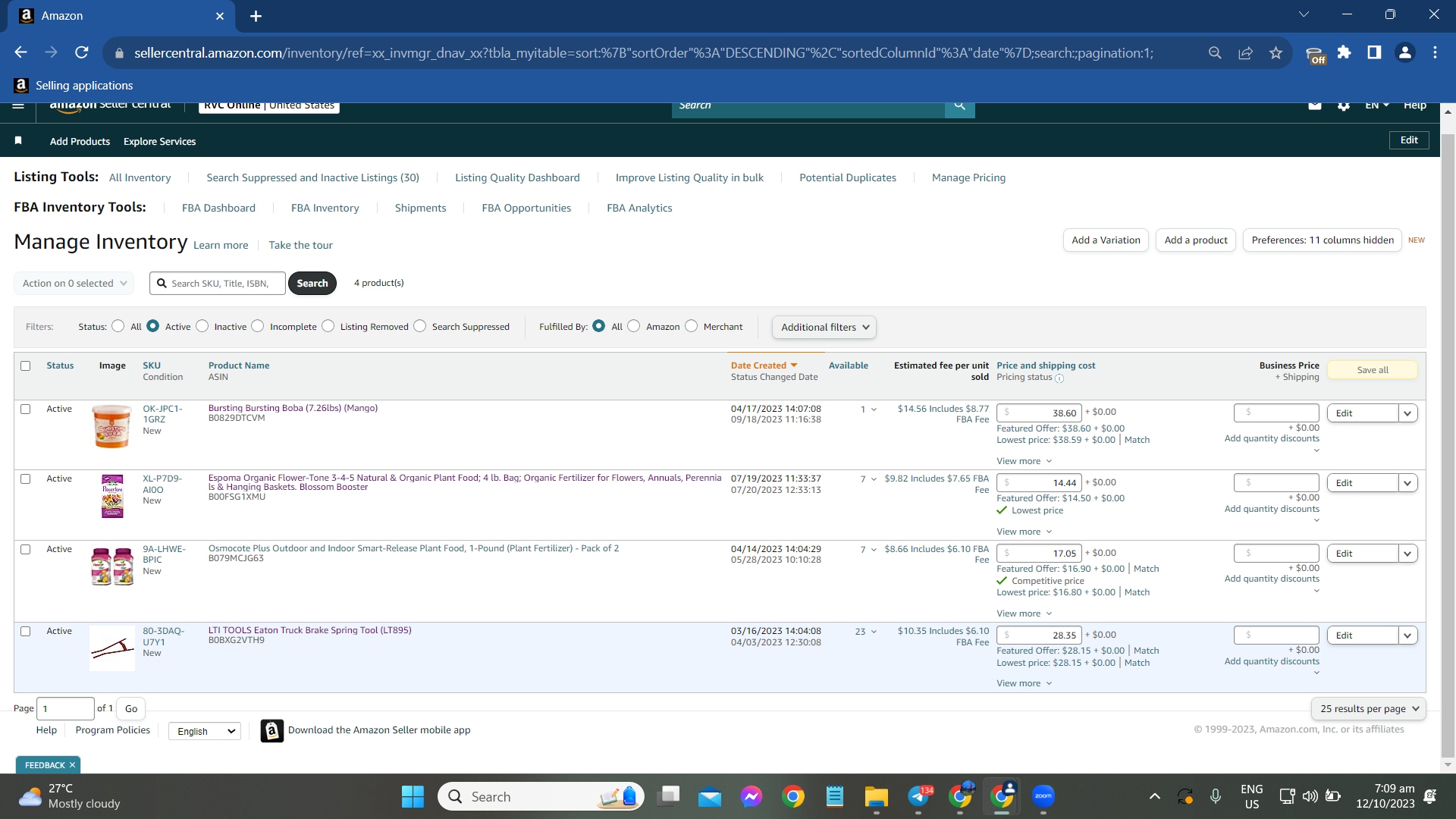1456x819 pixels.
Task: Open the Selling applications bookmark
Action: tap(74, 86)
